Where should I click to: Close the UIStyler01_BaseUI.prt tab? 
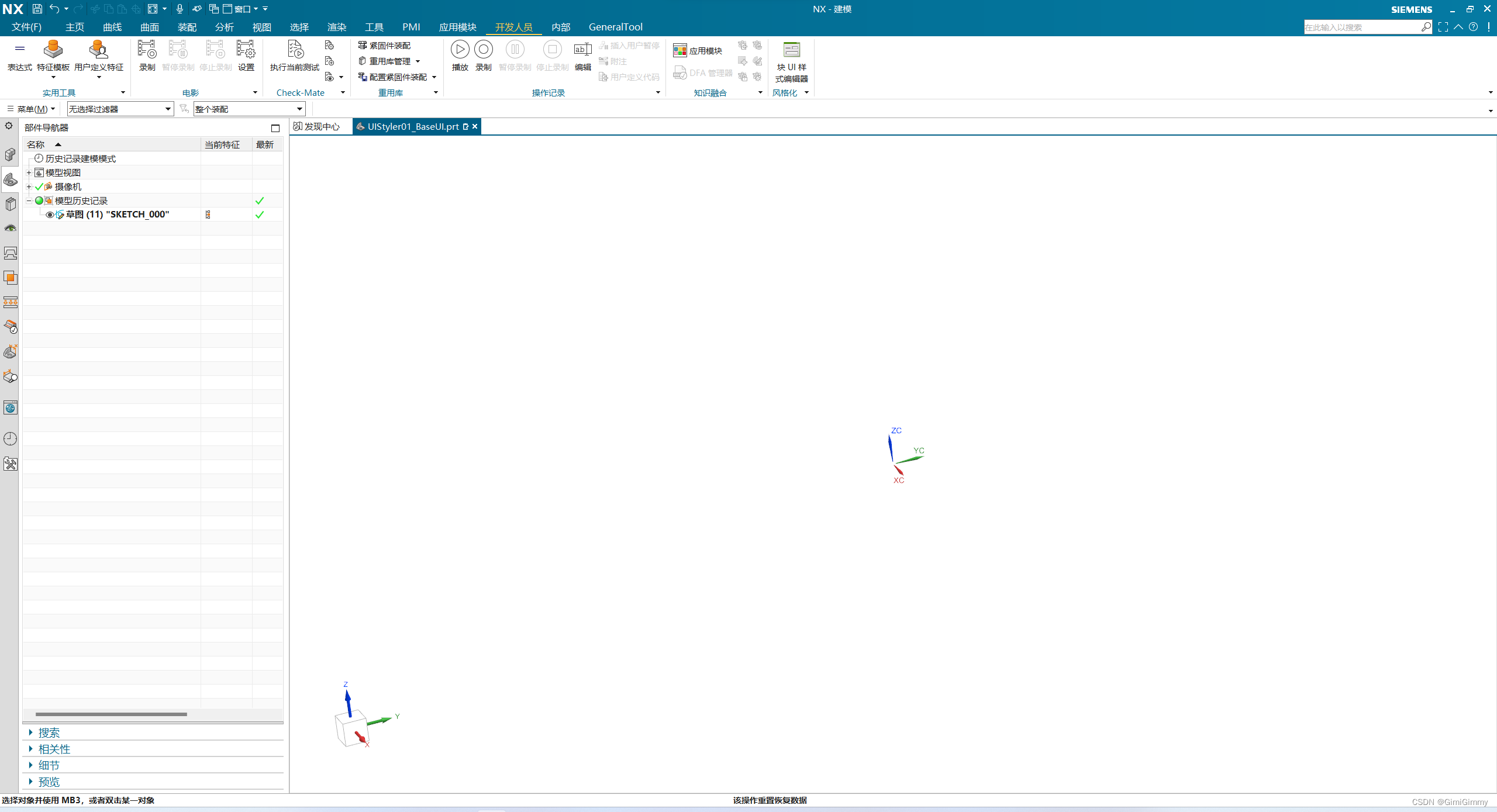pyautogui.click(x=475, y=126)
